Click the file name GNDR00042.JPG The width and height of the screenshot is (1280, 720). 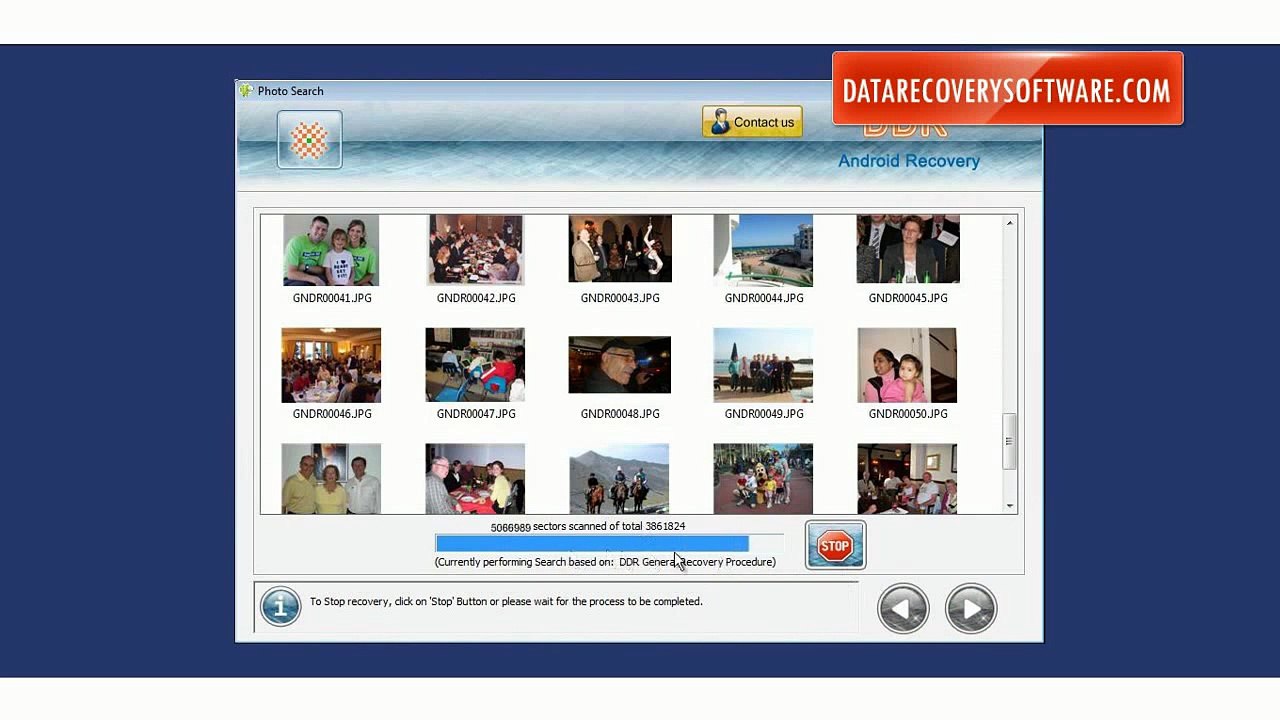(x=476, y=298)
